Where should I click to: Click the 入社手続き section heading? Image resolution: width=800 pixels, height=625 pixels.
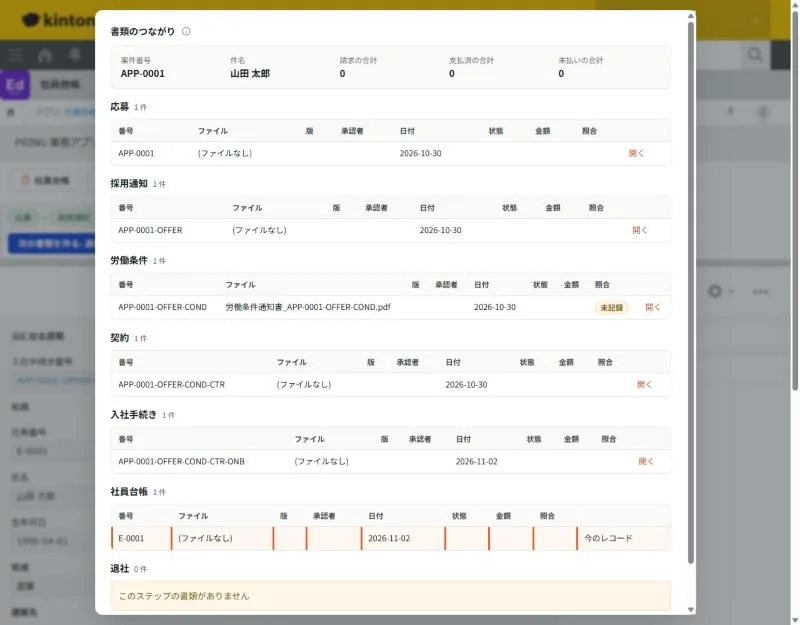tap(133, 415)
